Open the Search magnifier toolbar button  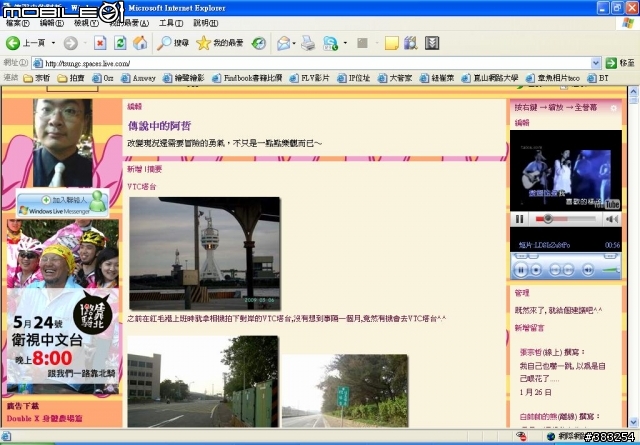(x=173, y=43)
